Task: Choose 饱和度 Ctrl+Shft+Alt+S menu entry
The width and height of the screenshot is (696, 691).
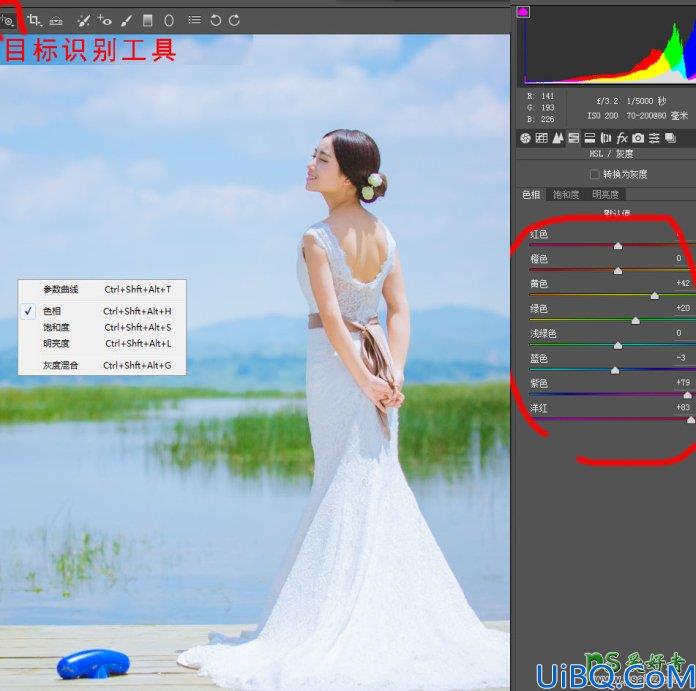Action: pyautogui.click(x=102, y=328)
